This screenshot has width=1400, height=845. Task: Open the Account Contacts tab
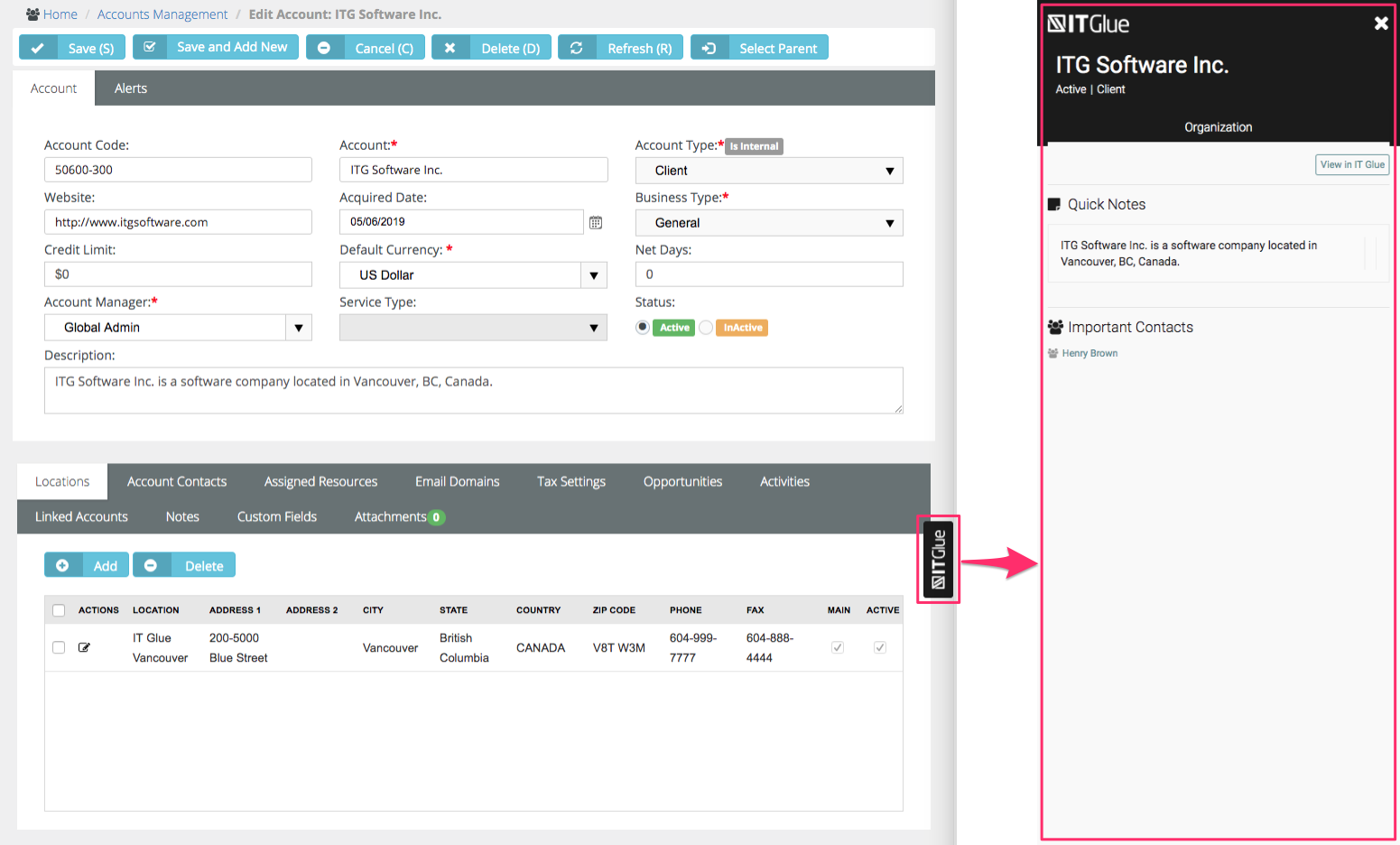pyautogui.click(x=177, y=481)
